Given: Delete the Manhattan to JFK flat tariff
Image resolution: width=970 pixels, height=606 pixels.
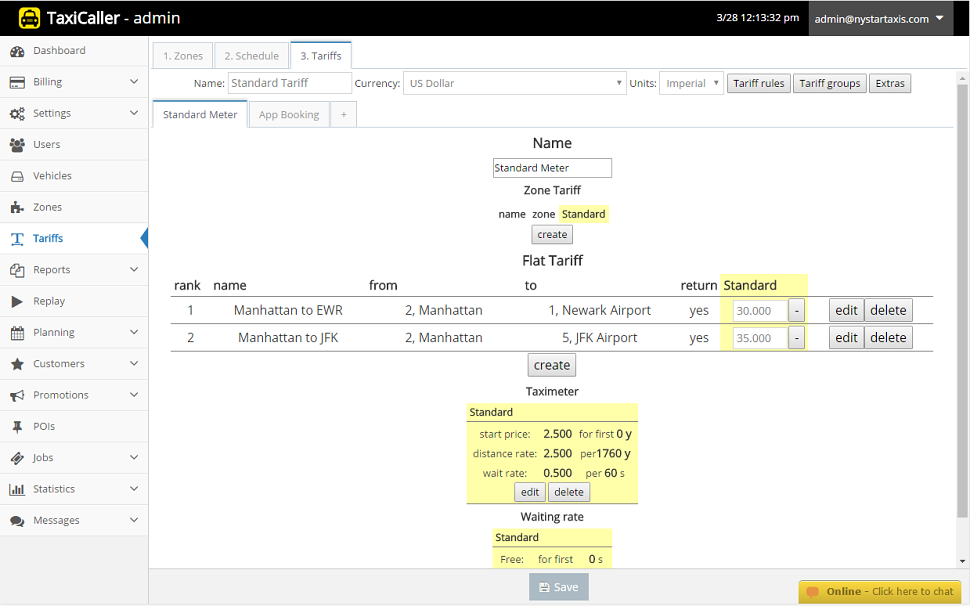Looking at the screenshot, I should tap(888, 338).
